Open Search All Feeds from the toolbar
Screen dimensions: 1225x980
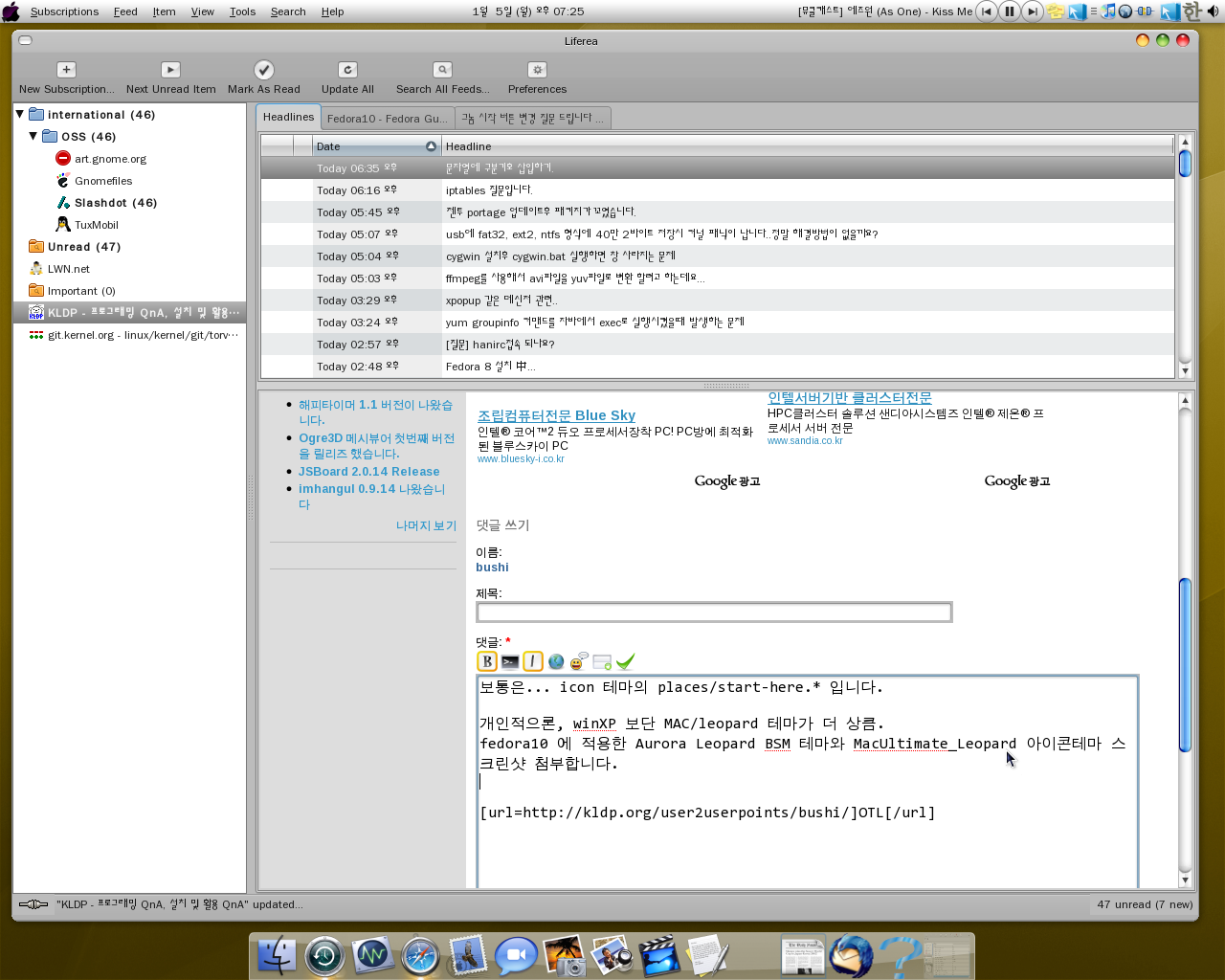442,78
